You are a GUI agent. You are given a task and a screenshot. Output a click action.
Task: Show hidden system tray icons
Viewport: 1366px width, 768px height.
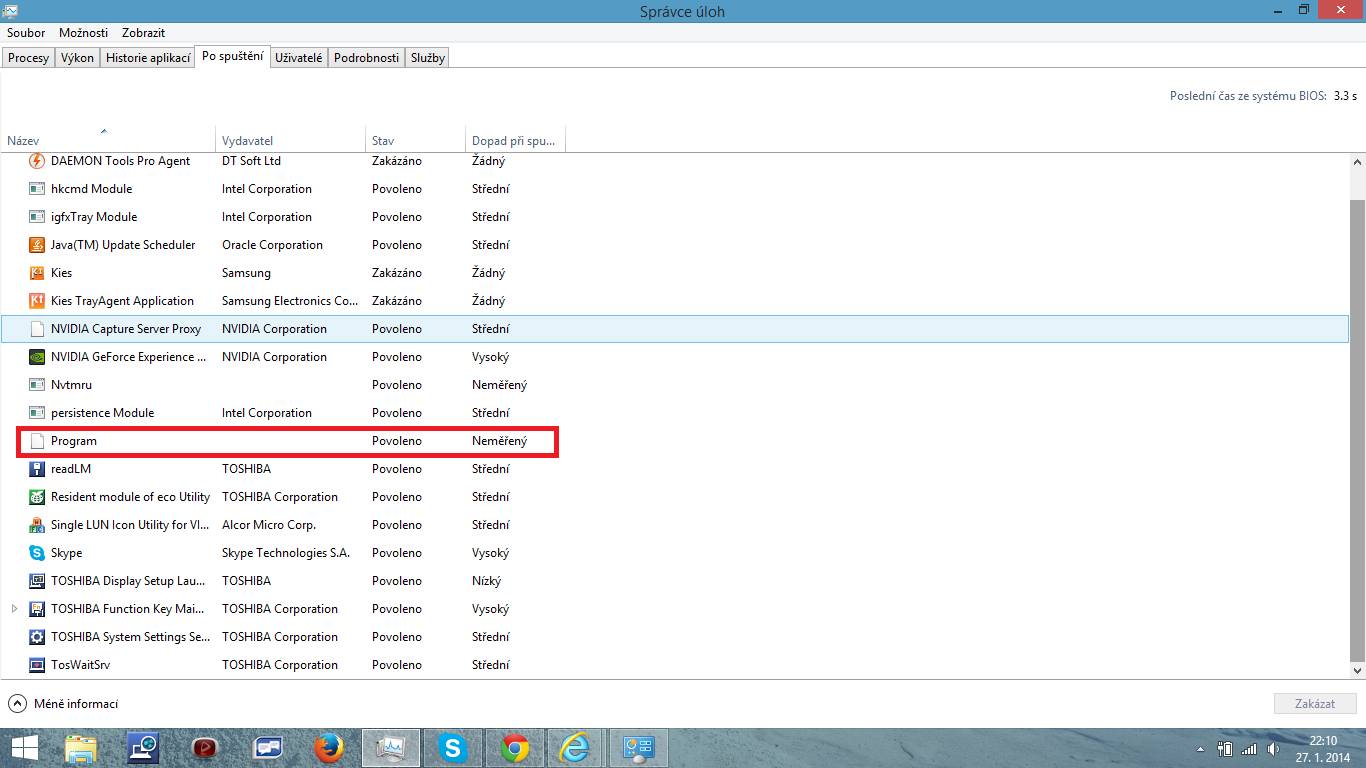coord(1201,748)
